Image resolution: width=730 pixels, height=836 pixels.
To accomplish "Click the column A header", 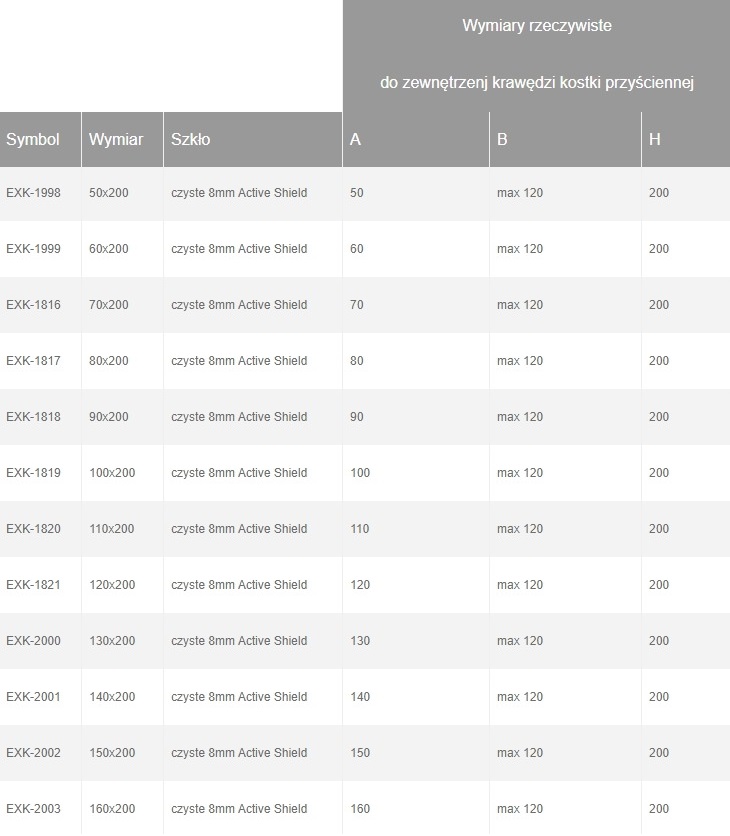I will pos(355,140).
